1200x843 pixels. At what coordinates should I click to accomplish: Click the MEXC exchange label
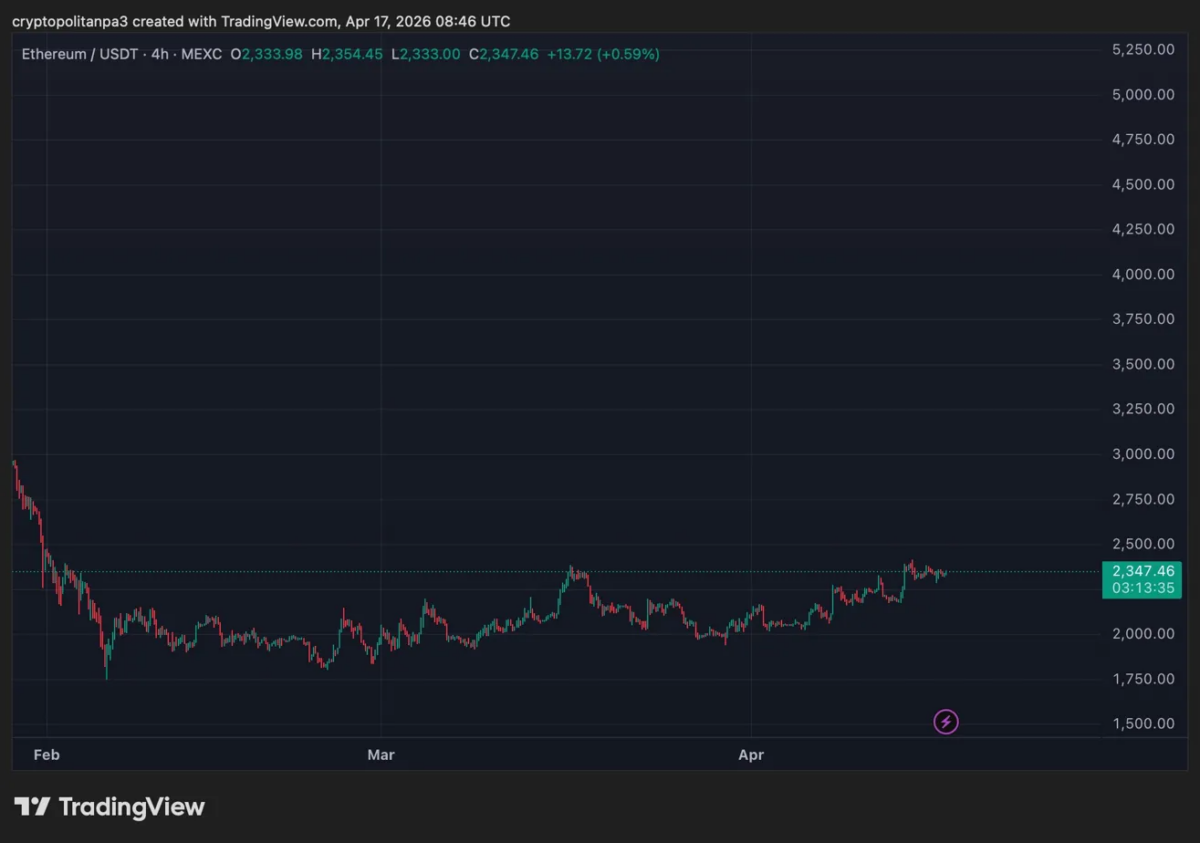pyautogui.click(x=202, y=54)
